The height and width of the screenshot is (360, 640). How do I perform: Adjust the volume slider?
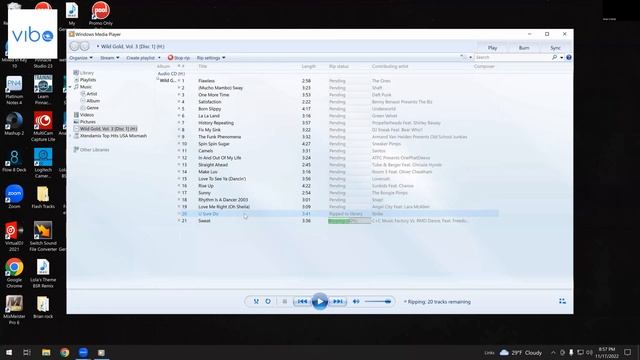378,302
